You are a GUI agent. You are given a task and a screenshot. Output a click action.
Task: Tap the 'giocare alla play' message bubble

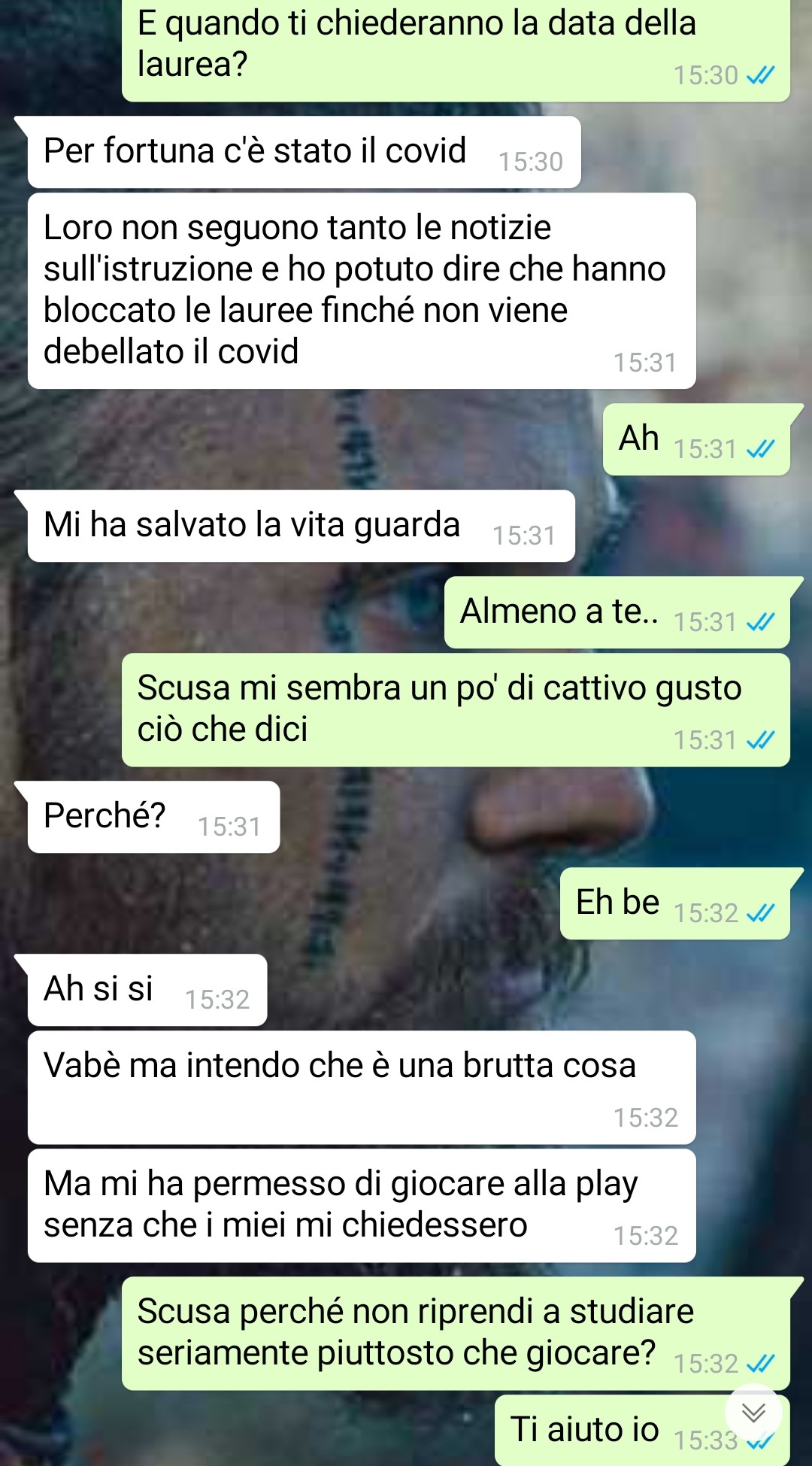tap(362, 1206)
